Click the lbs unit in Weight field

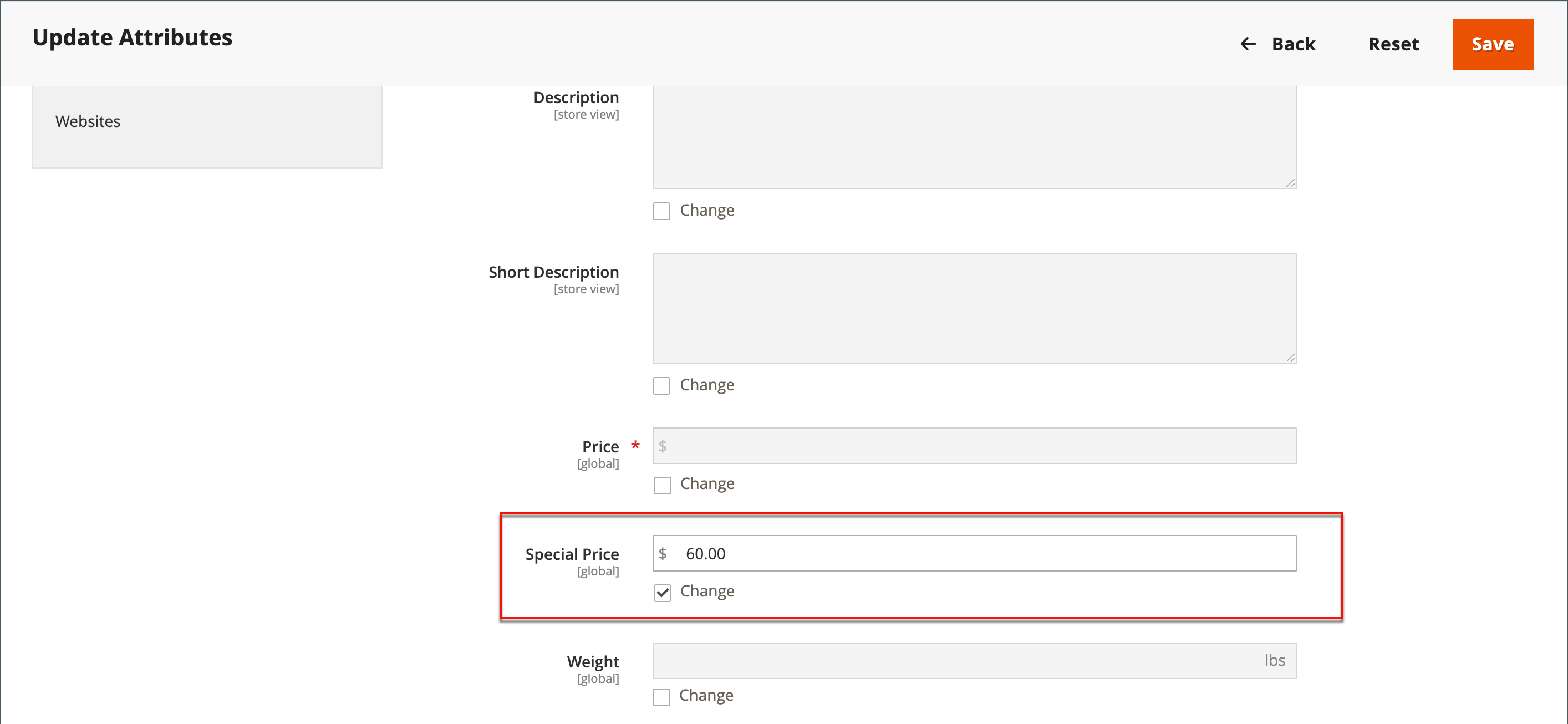tap(1274, 661)
